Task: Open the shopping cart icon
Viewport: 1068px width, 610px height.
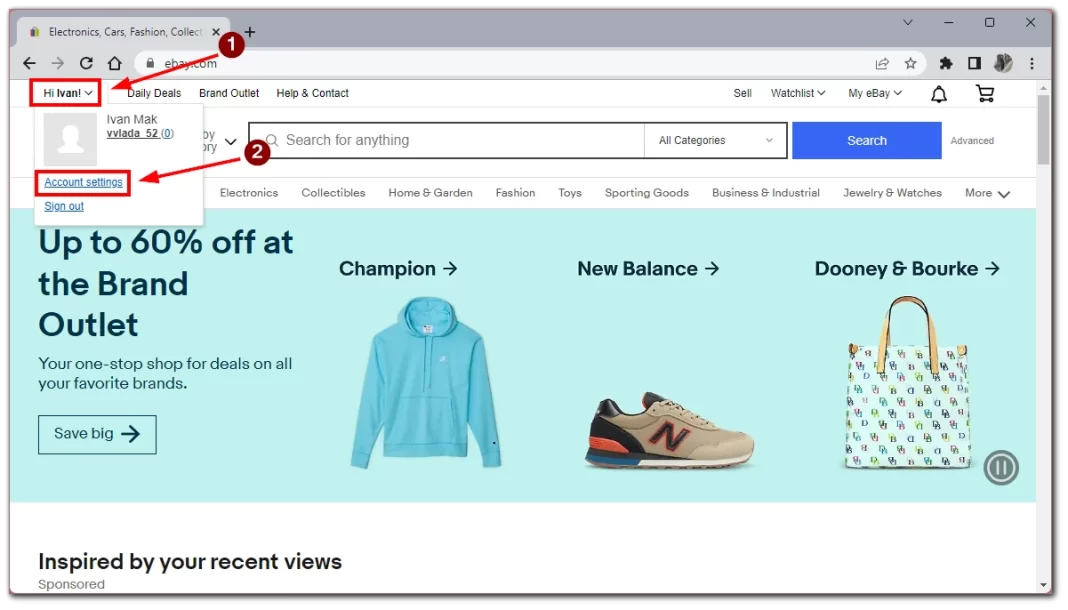Action: tap(985, 94)
